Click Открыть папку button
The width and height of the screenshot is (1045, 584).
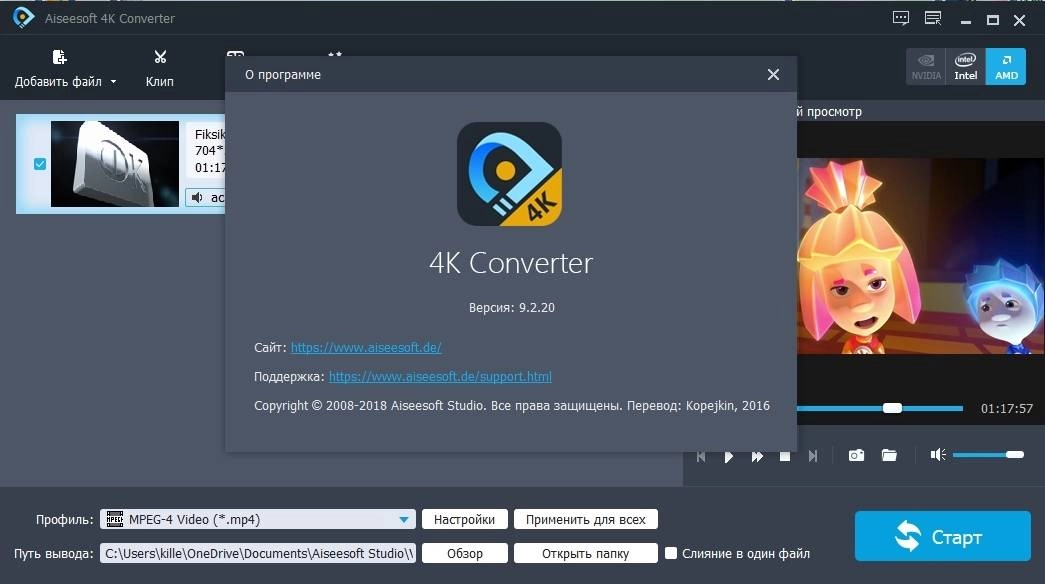click(586, 553)
